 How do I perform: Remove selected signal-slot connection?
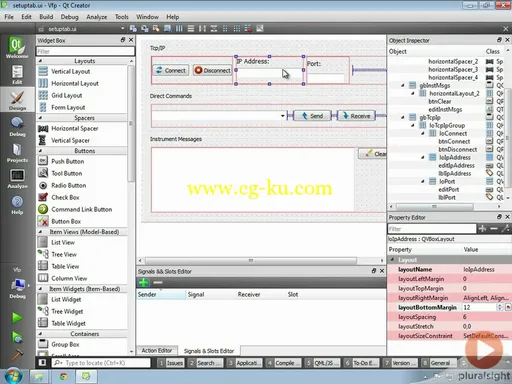point(158,282)
